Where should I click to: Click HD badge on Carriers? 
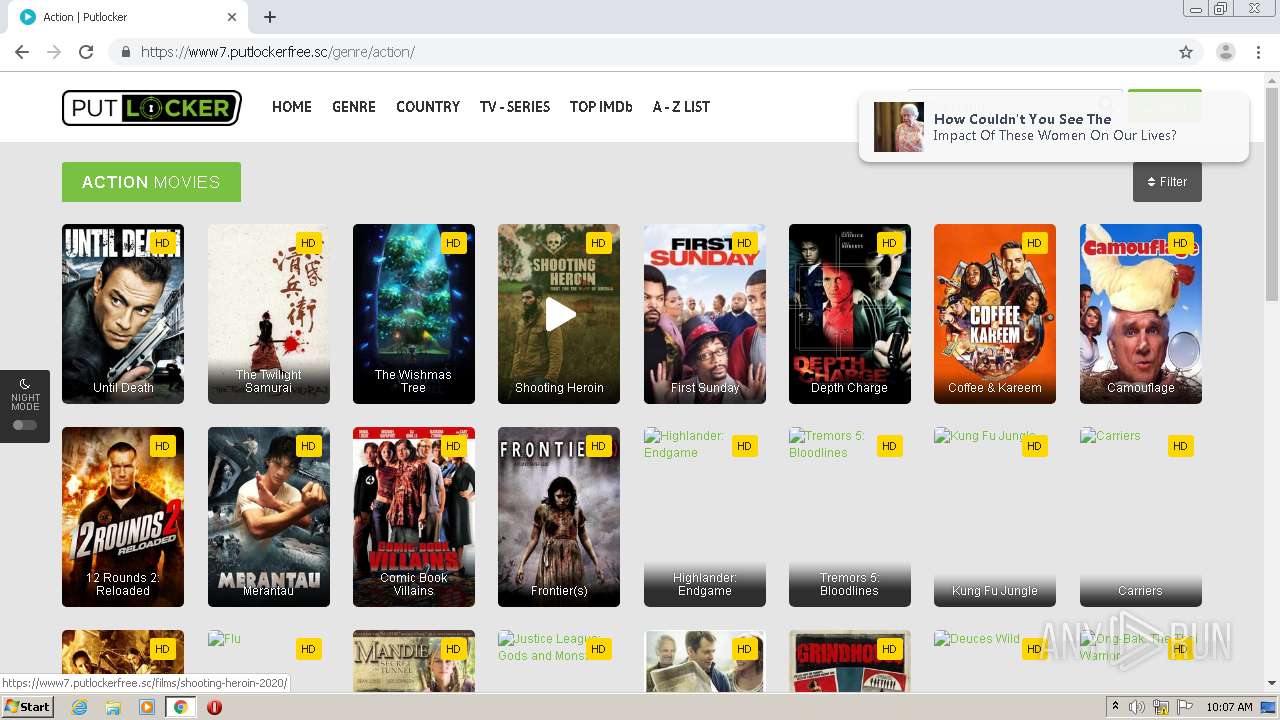1180,446
